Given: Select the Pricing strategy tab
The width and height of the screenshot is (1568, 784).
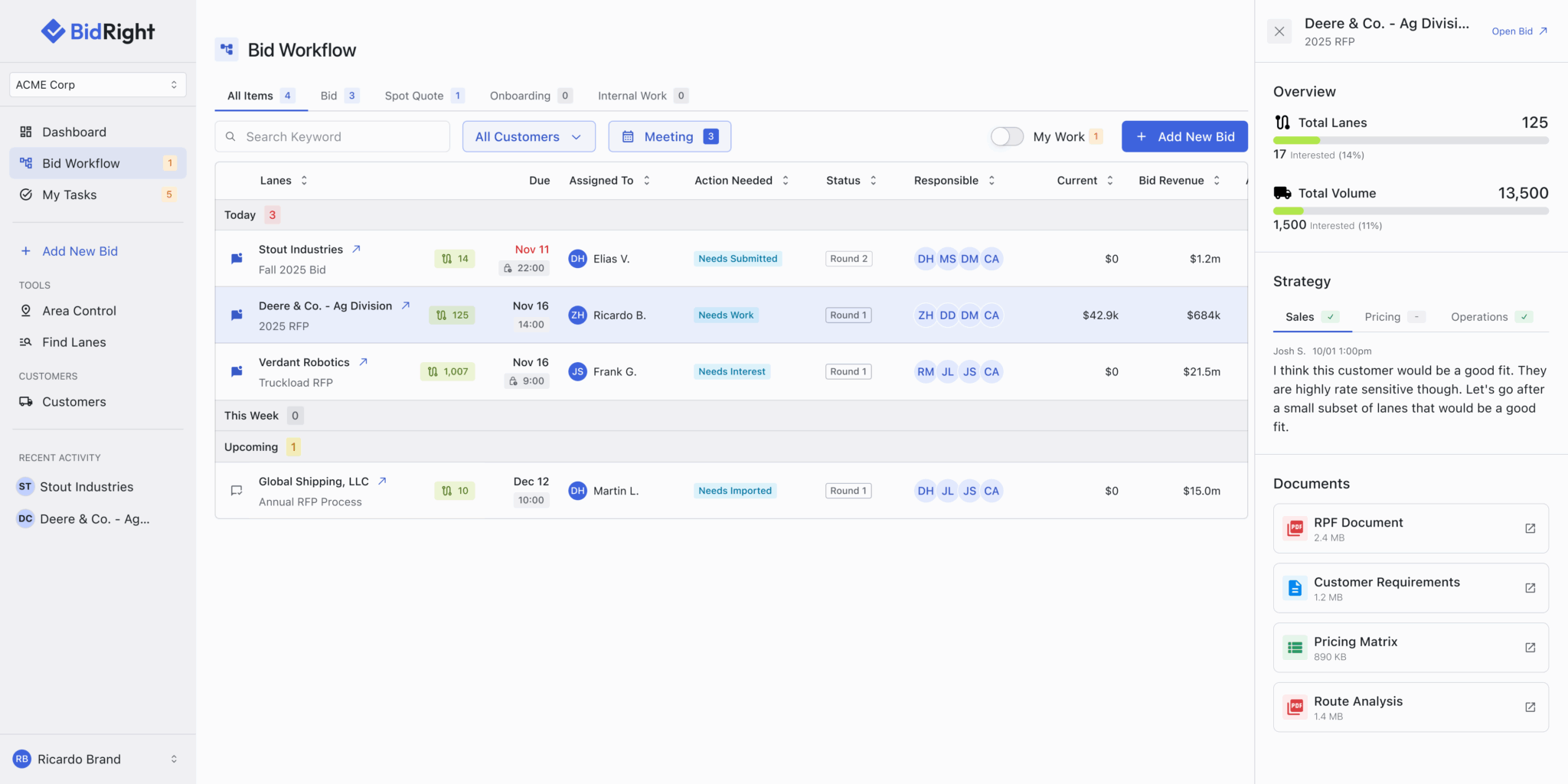Looking at the screenshot, I should click(1382, 317).
